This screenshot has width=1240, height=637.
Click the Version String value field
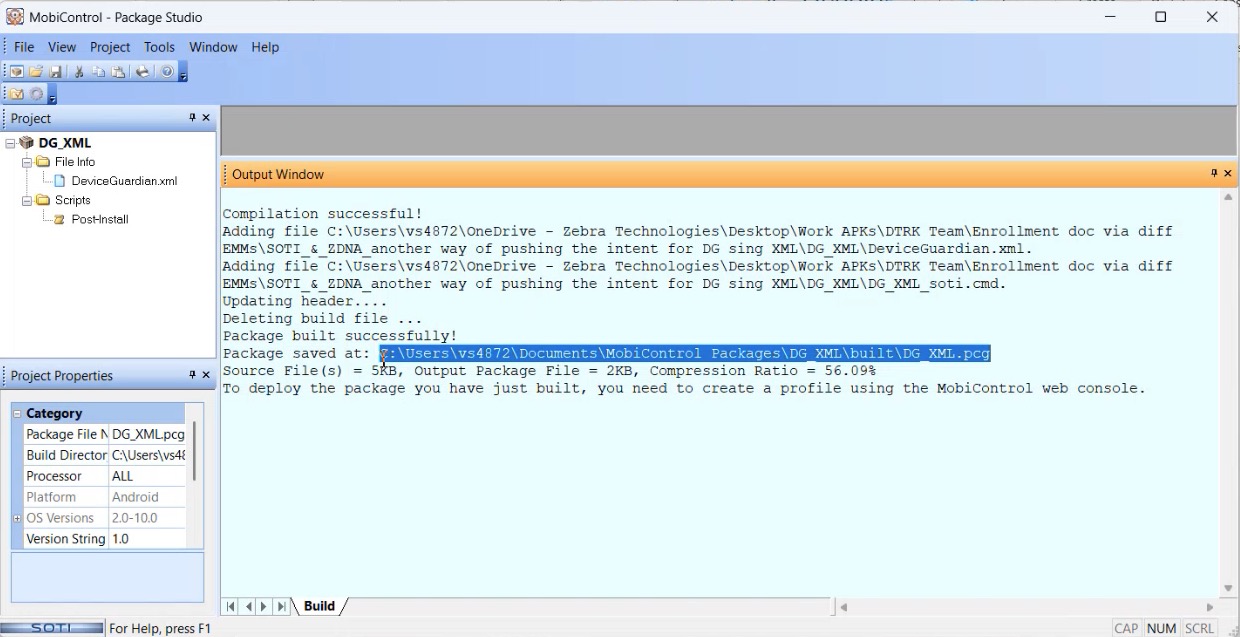[147, 539]
